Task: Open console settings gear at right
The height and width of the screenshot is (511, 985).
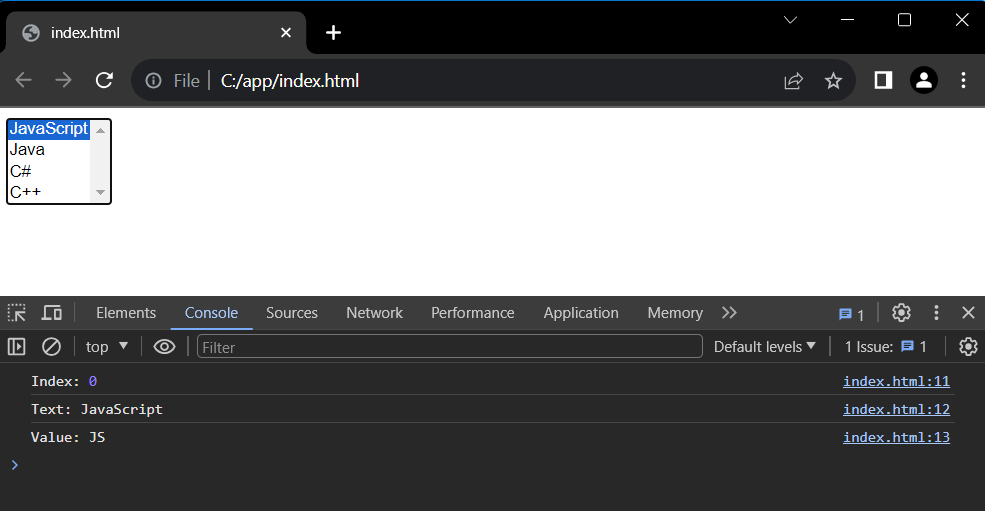Action: tap(968, 347)
